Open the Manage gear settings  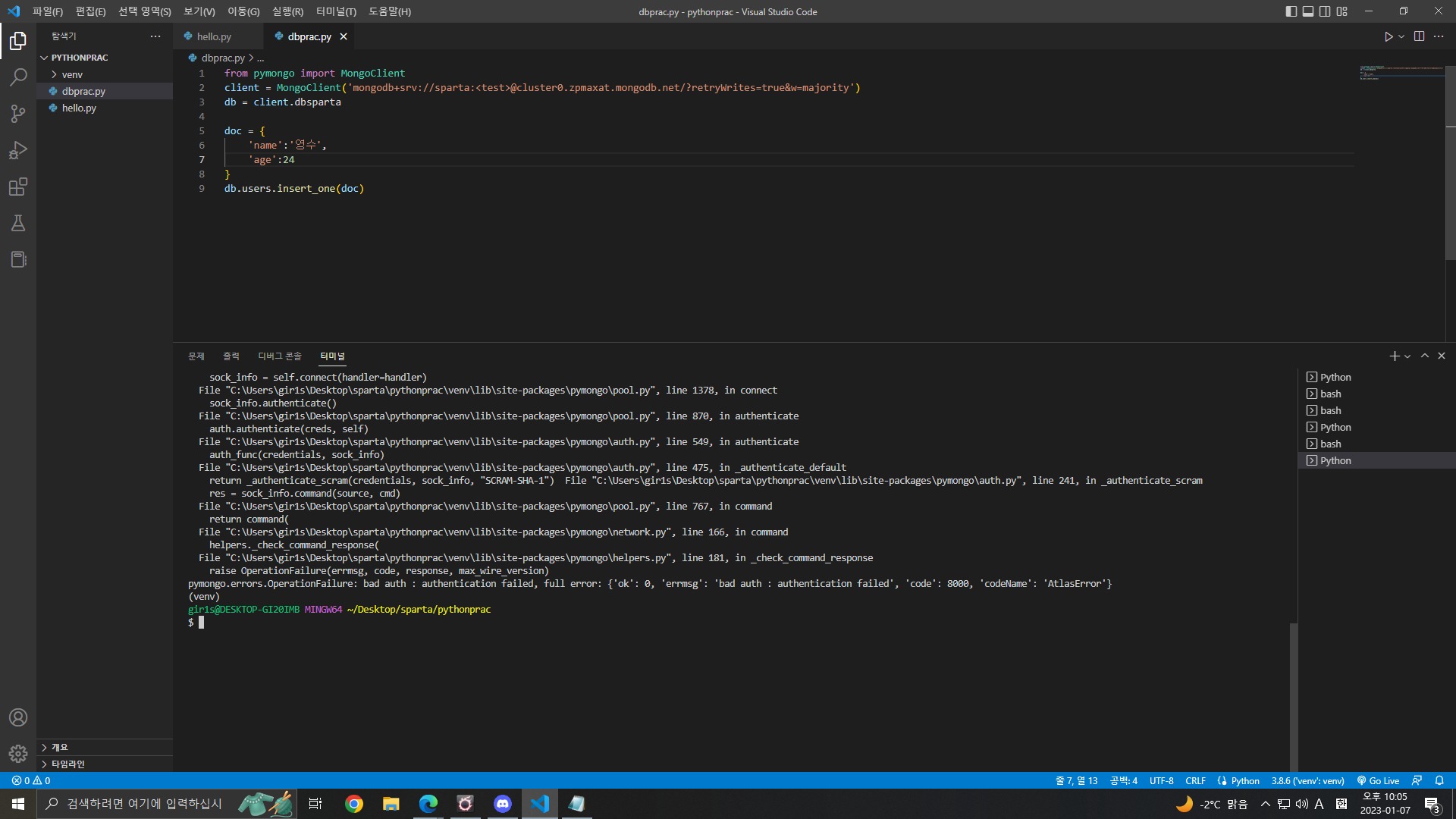point(18,754)
